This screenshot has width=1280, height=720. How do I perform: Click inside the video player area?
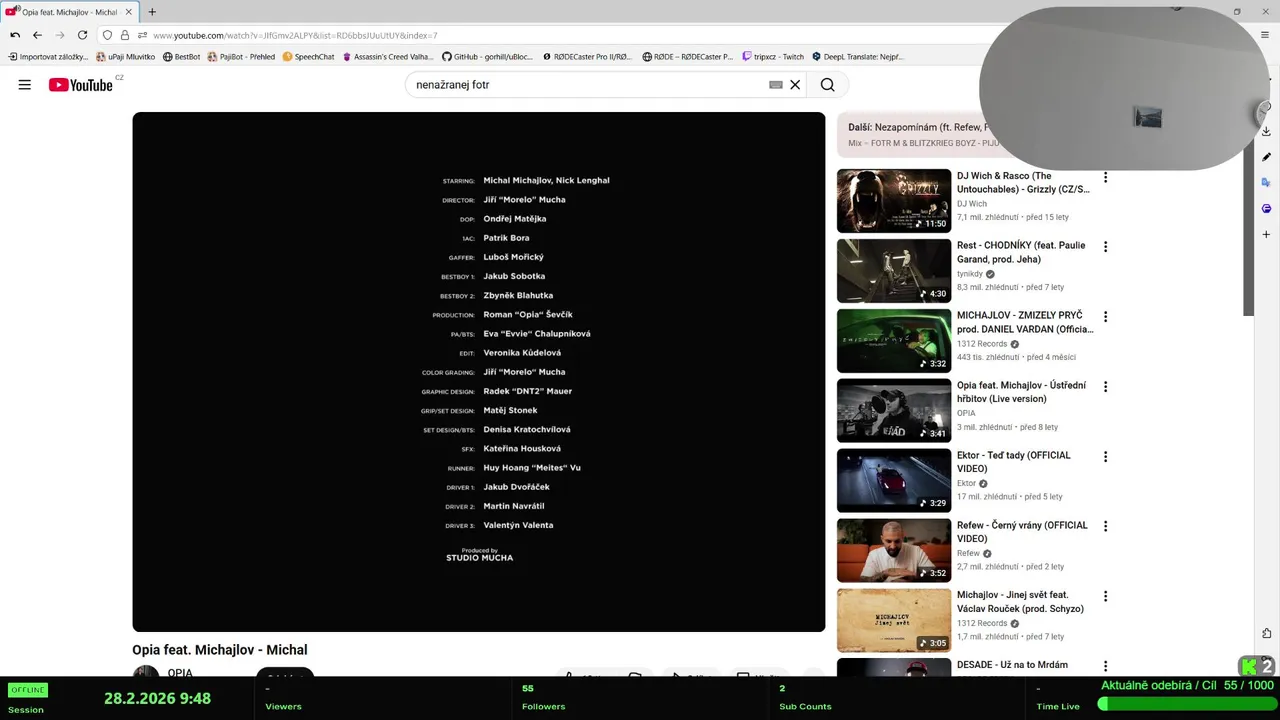point(479,372)
